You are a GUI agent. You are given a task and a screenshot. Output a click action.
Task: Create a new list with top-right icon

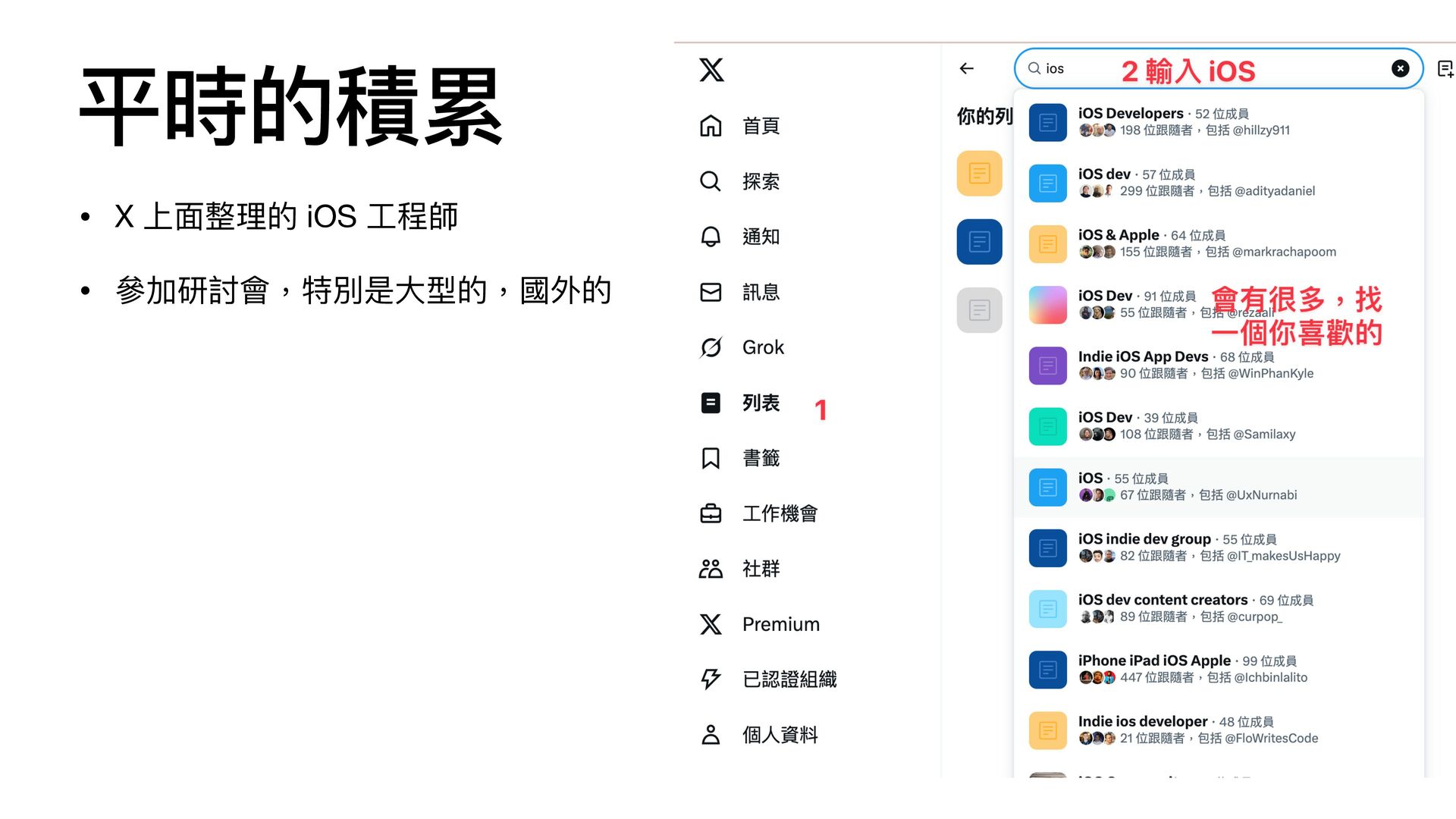[x=1445, y=69]
